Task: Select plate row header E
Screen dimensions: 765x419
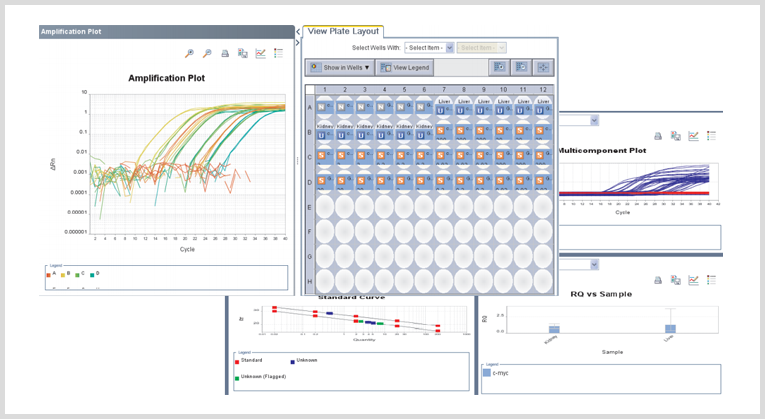Action: (x=309, y=207)
